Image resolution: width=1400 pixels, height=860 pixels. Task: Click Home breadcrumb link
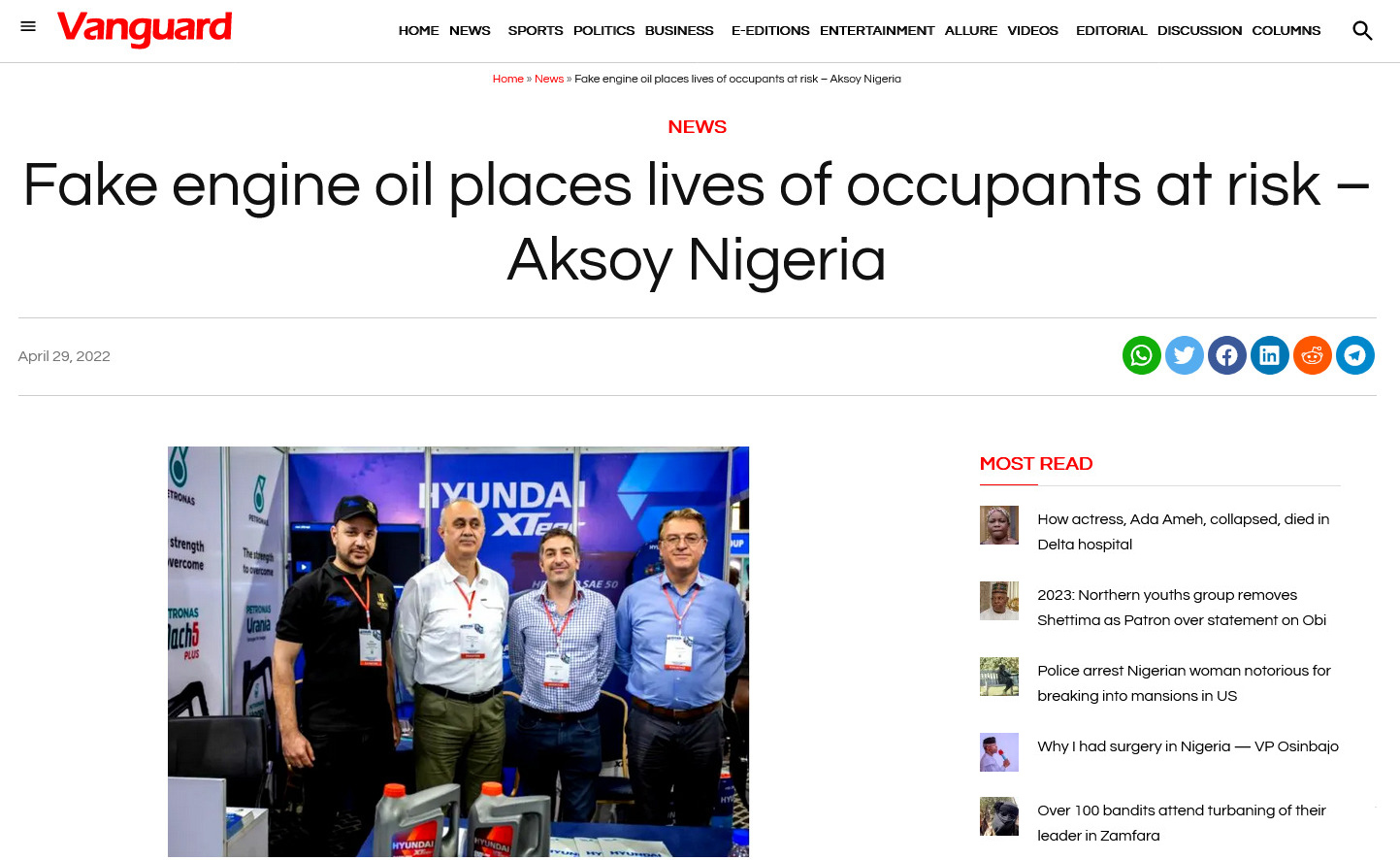pos(507,79)
